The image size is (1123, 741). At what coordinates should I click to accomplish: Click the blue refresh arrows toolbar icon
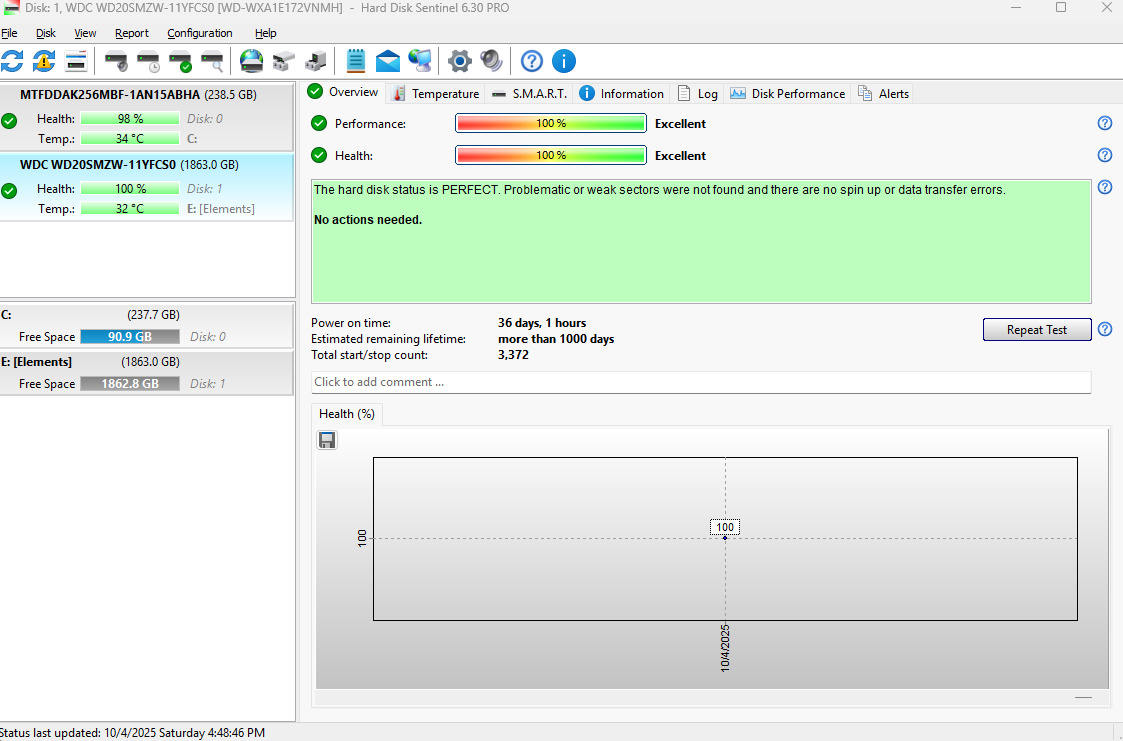coord(12,61)
